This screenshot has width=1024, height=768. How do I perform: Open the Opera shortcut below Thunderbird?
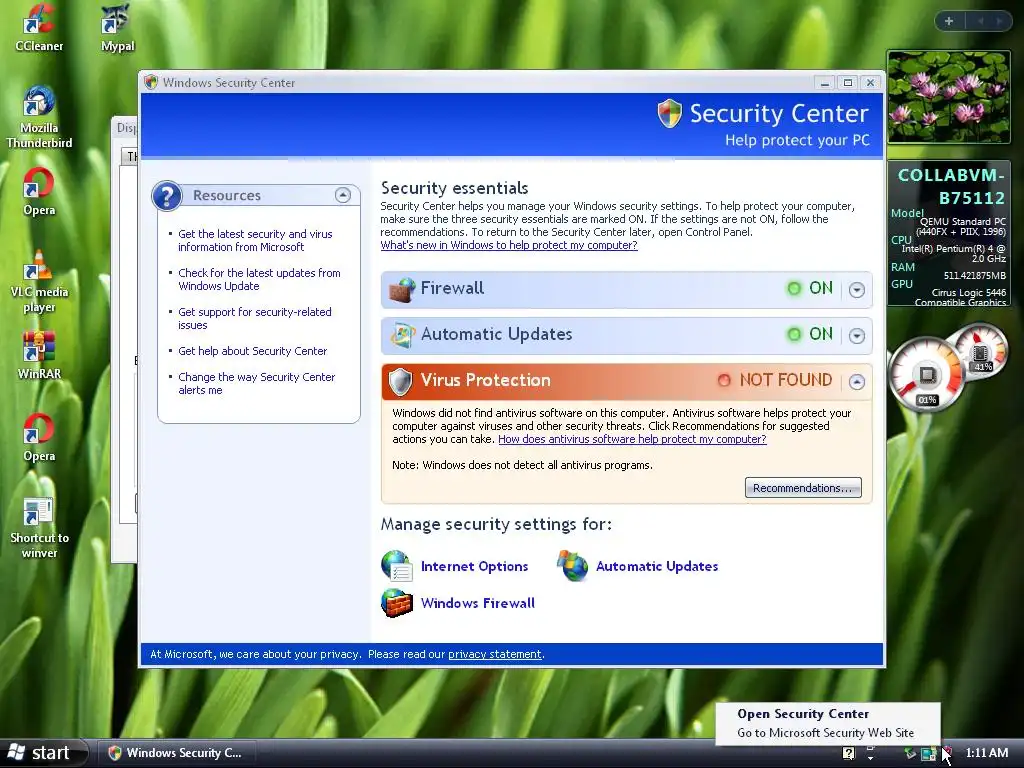point(39,191)
